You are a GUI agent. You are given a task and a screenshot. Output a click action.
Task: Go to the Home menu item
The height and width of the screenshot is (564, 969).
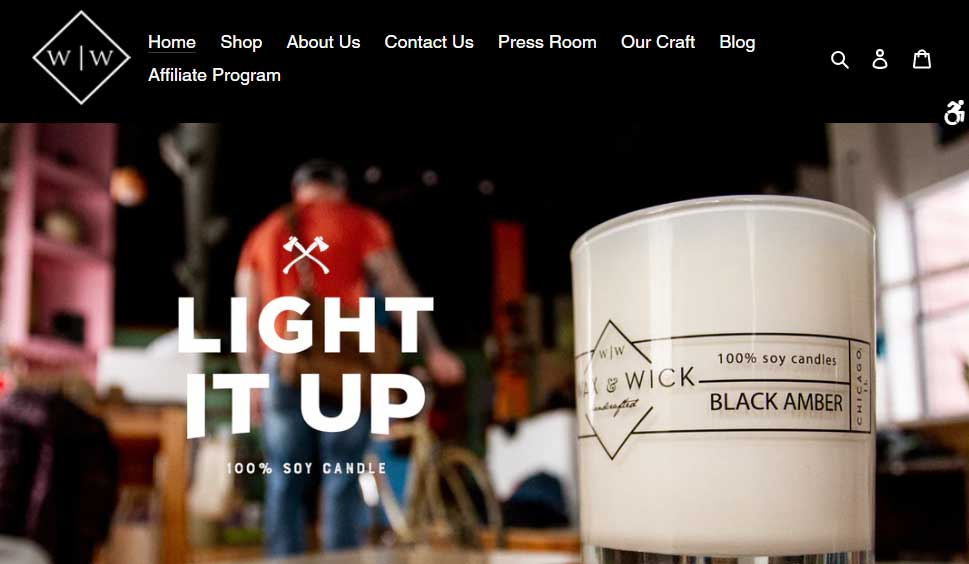[172, 42]
